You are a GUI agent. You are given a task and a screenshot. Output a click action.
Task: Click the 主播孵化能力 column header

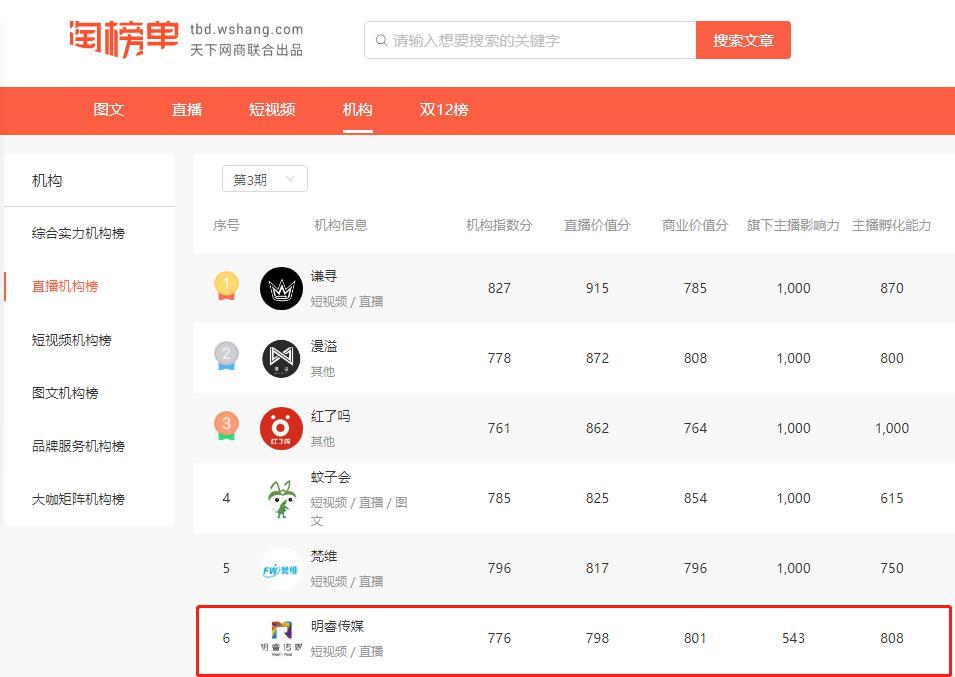point(892,225)
